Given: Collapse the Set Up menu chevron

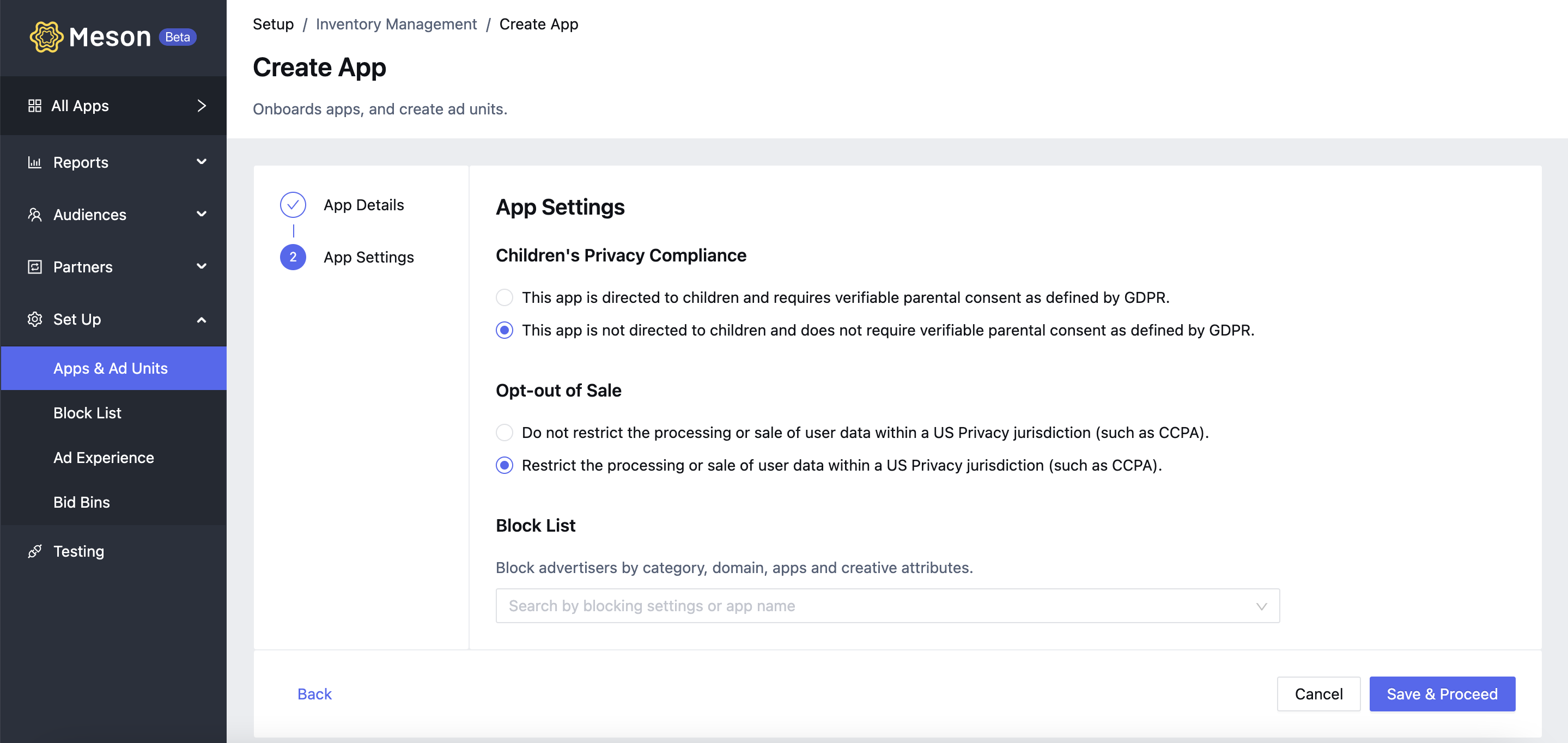Looking at the screenshot, I should (202, 320).
